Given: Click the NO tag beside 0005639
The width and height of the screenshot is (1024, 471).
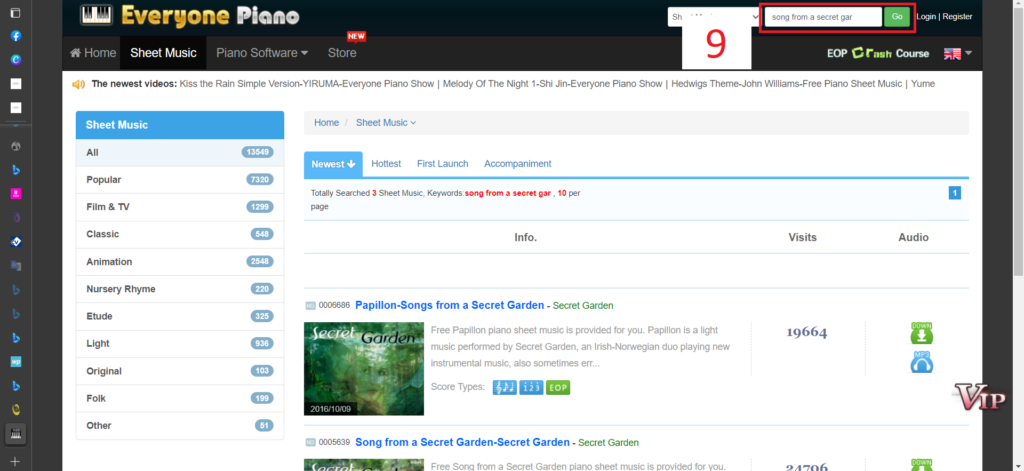Looking at the screenshot, I should tap(310, 443).
